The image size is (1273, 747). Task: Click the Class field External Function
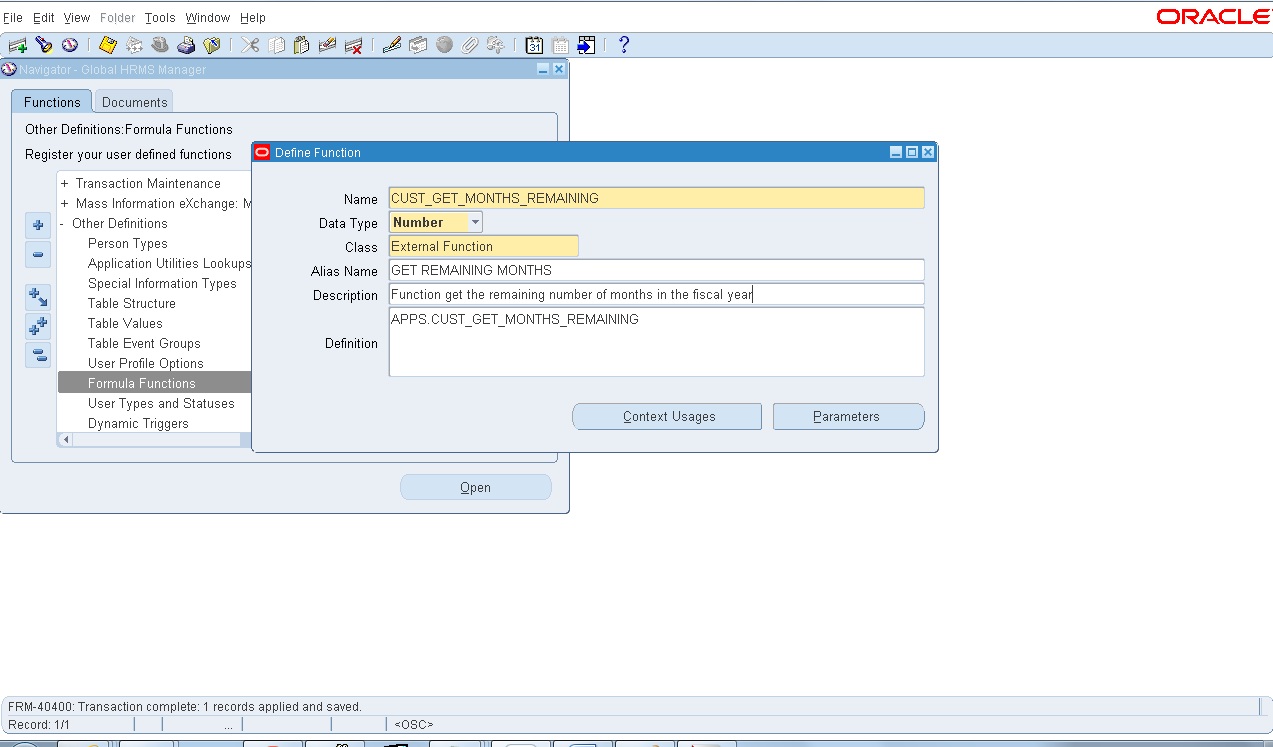(484, 246)
